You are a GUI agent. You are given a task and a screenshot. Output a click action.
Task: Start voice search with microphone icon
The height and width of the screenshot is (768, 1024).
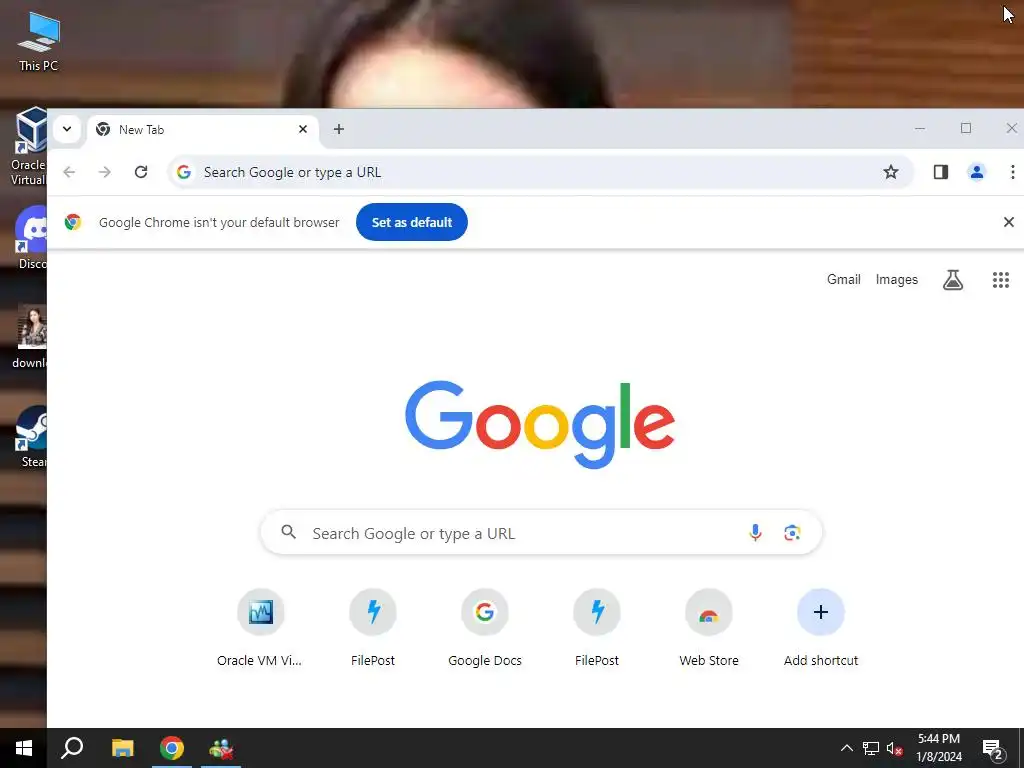tap(755, 533)
